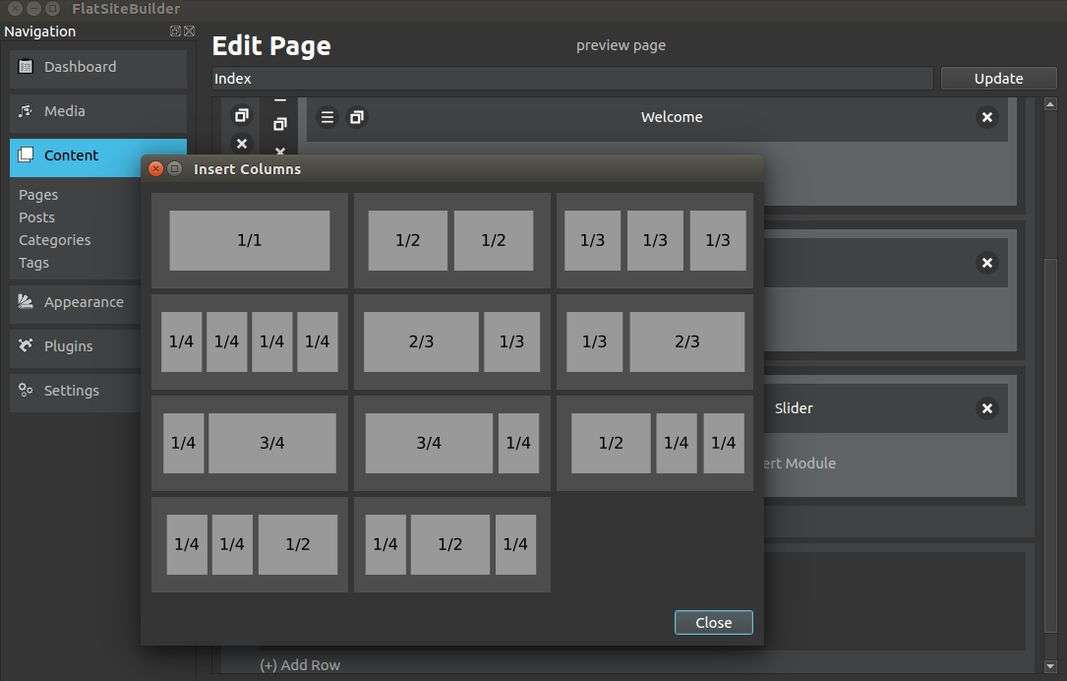Image resolution: width=1067 pixels, height=681 pixels.
Task: Remove the Welcome module with X icon
Action: (x=987, y=118)
